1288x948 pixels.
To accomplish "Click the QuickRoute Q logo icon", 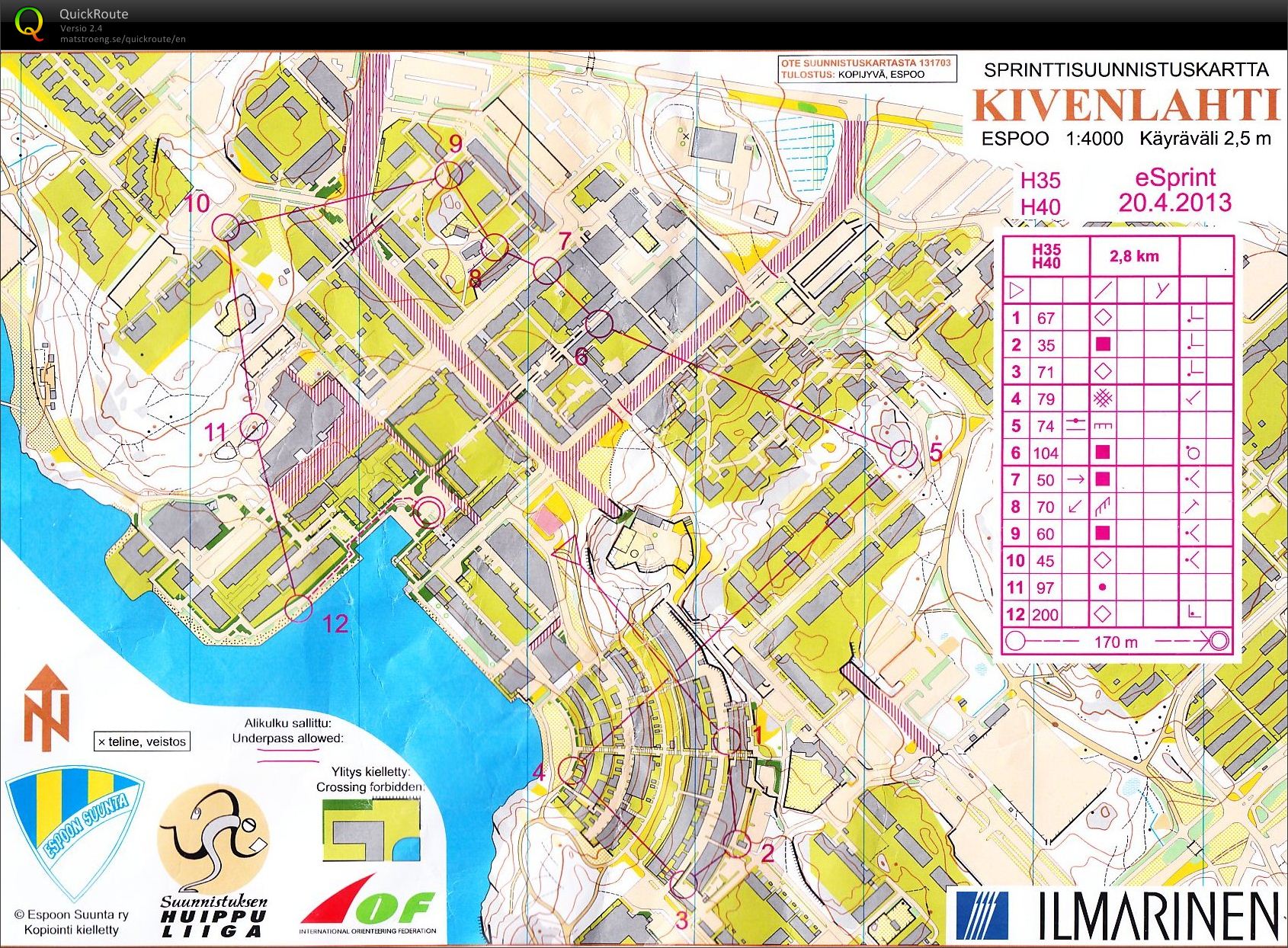I will pyautogui.click(x=29, y=23).
